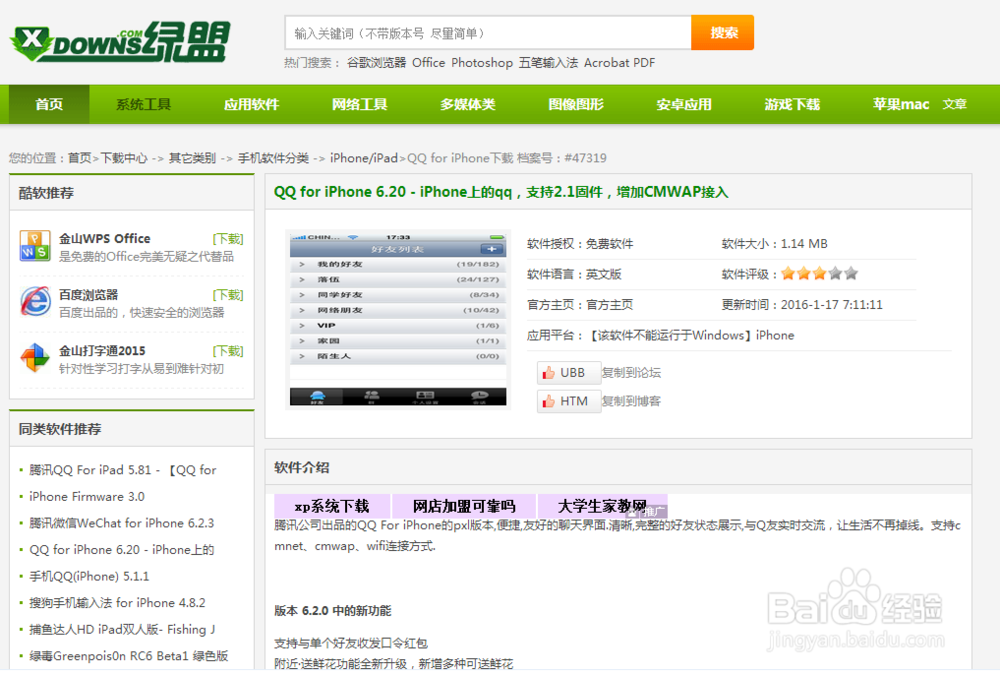Image resolution: width=1000 pixels, height=675 pixels.
Task: Click the keyword search input box
Action: point(488,33)
